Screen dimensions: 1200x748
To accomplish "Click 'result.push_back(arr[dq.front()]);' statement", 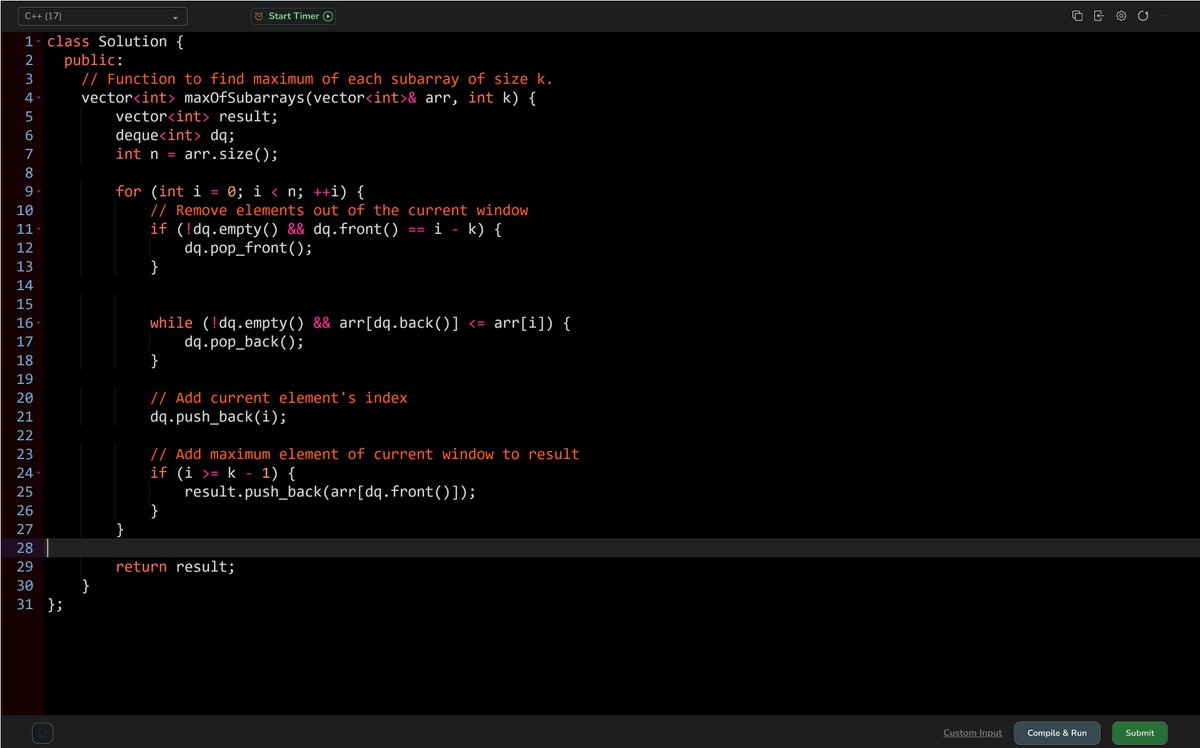I will point(330,492).
